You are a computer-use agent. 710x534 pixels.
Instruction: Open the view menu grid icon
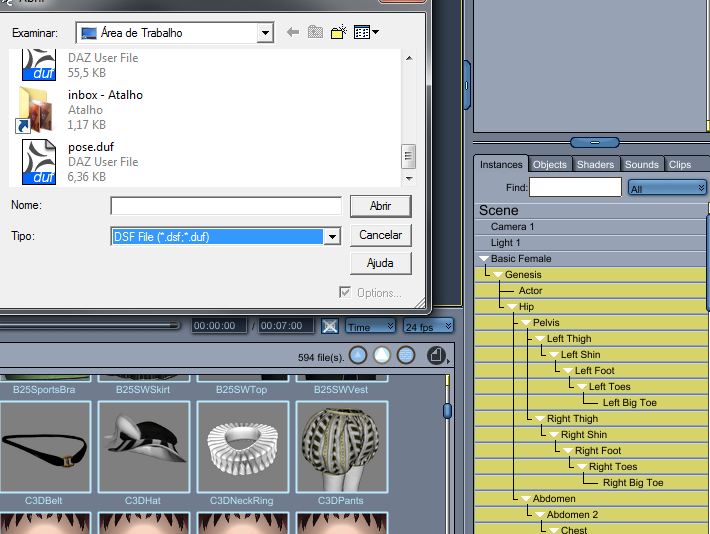(366, 32)
